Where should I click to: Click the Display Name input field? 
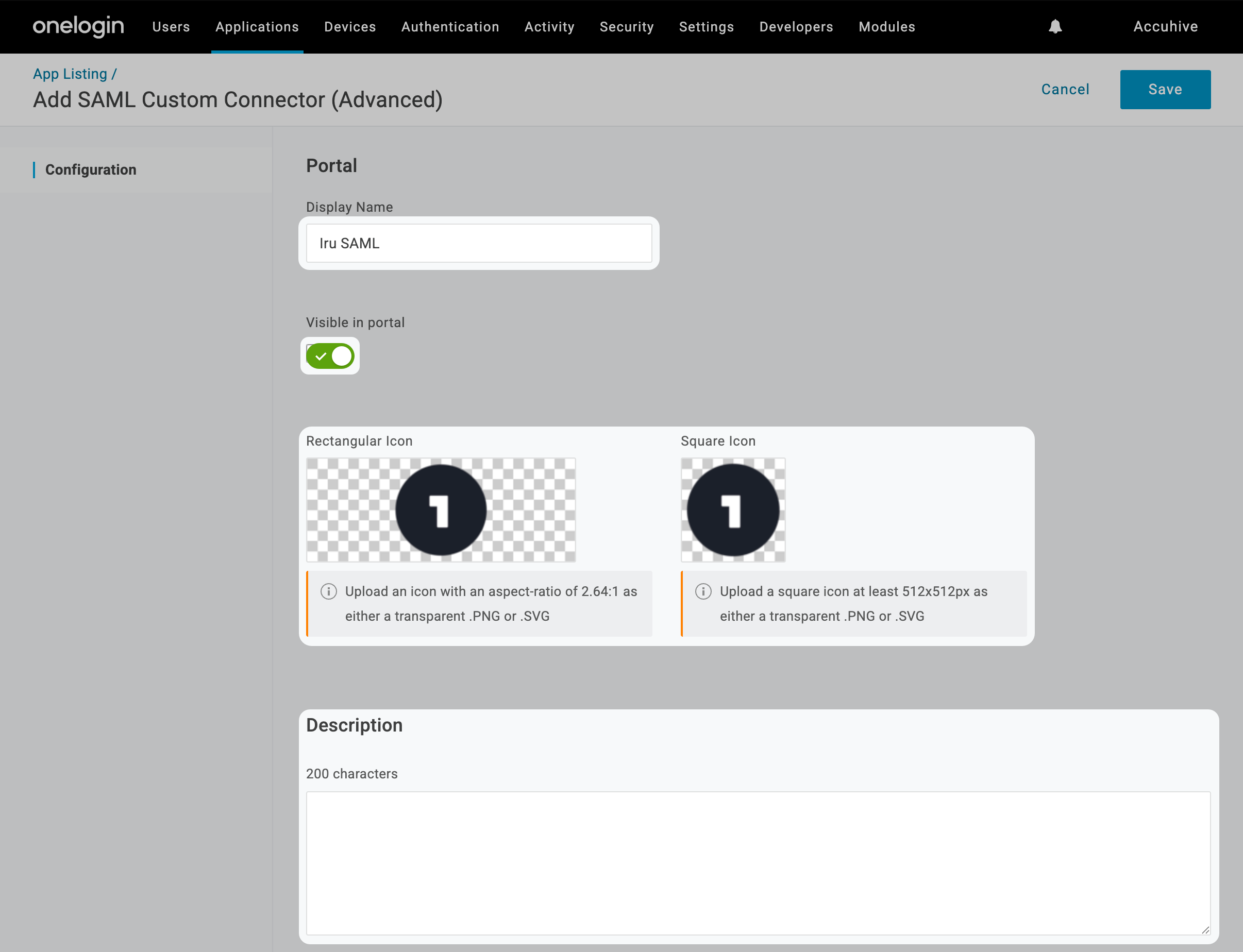(x=479, y=243)
